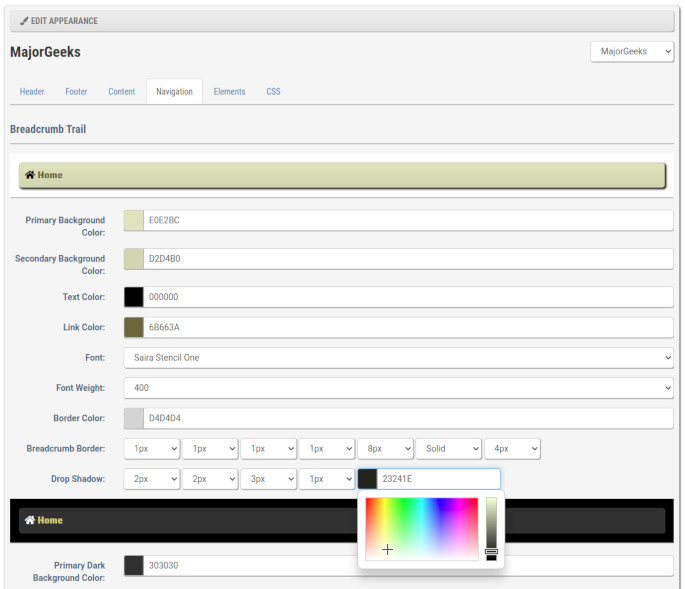Switch to the Header tab
This screenshot has height=589, width=685.
coord(32,92)
